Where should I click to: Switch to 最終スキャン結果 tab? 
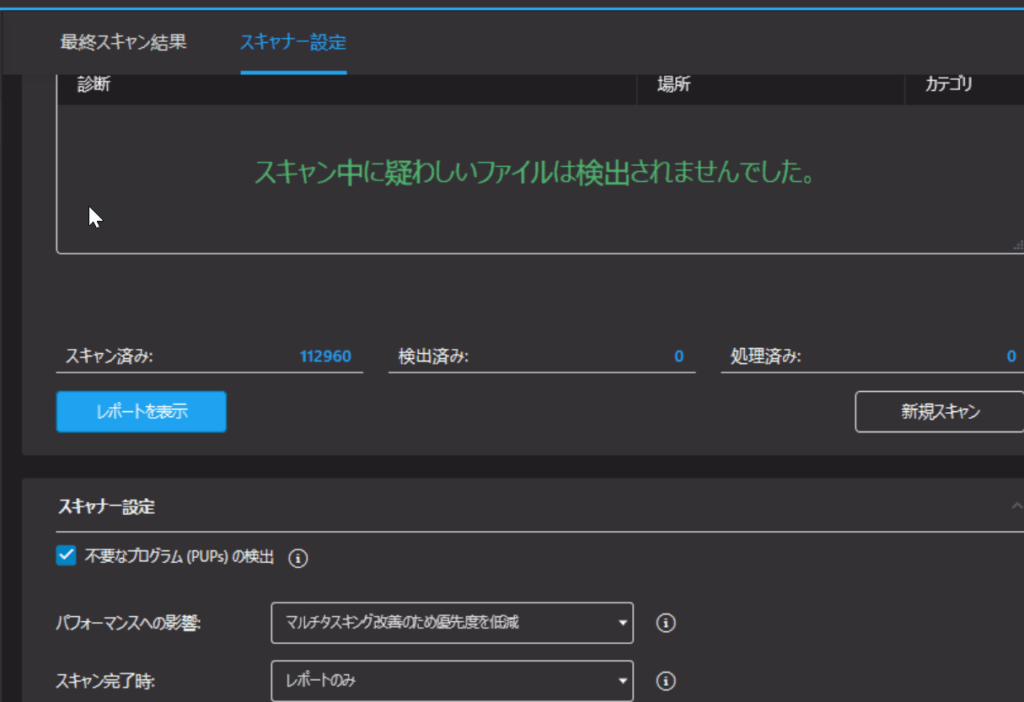(x=123, y=43)
